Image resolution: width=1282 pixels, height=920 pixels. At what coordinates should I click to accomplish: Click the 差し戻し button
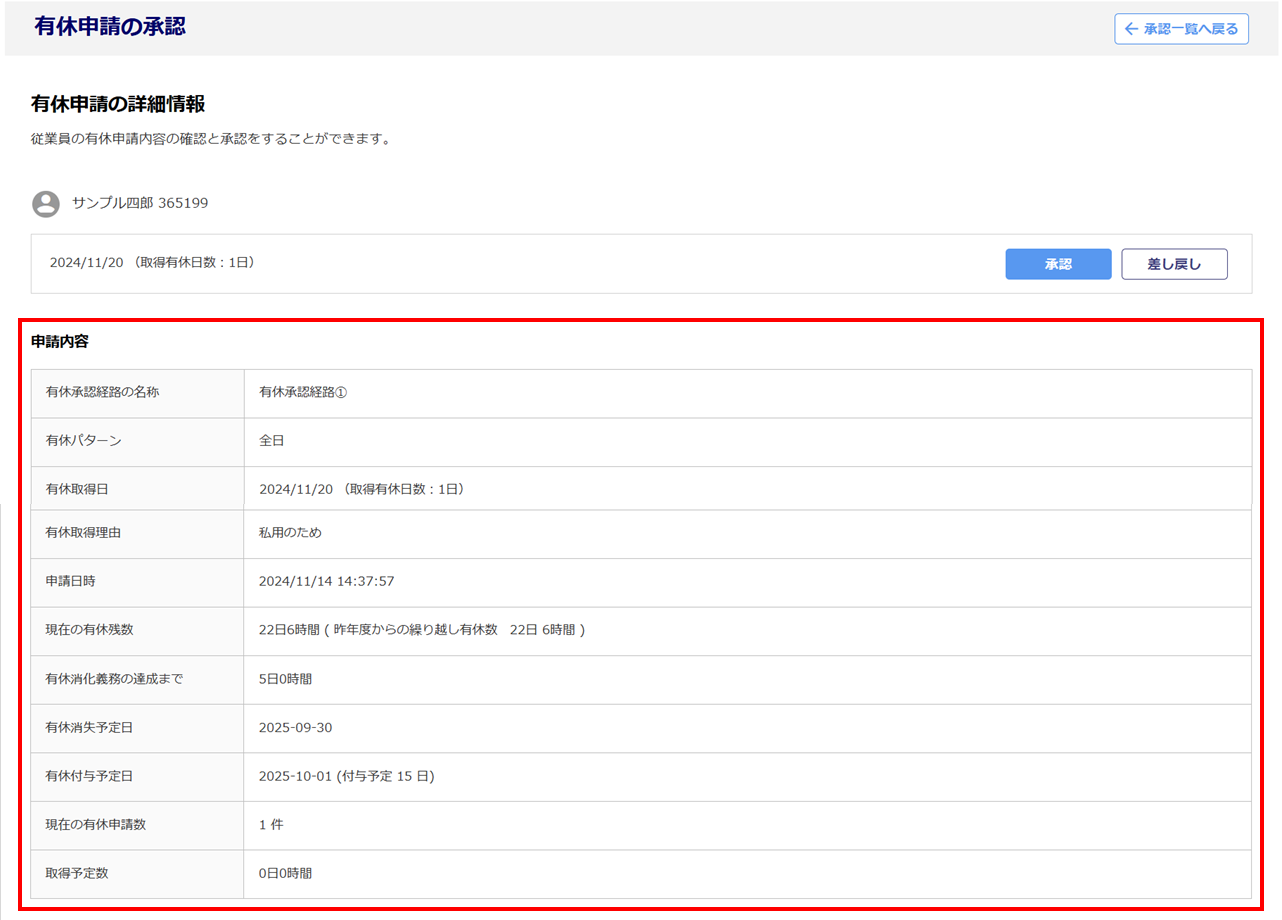pos(1174,264)
